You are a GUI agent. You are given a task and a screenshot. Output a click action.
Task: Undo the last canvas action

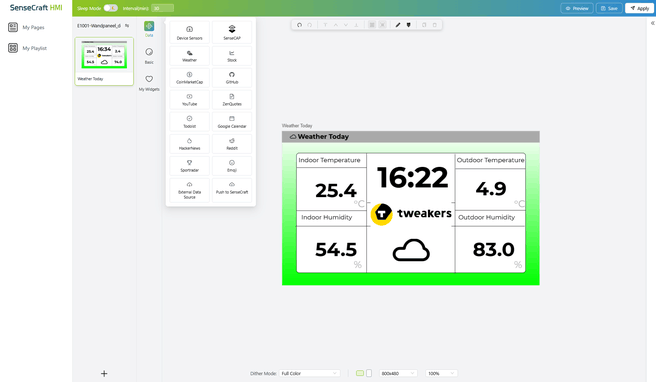(299, 25)
